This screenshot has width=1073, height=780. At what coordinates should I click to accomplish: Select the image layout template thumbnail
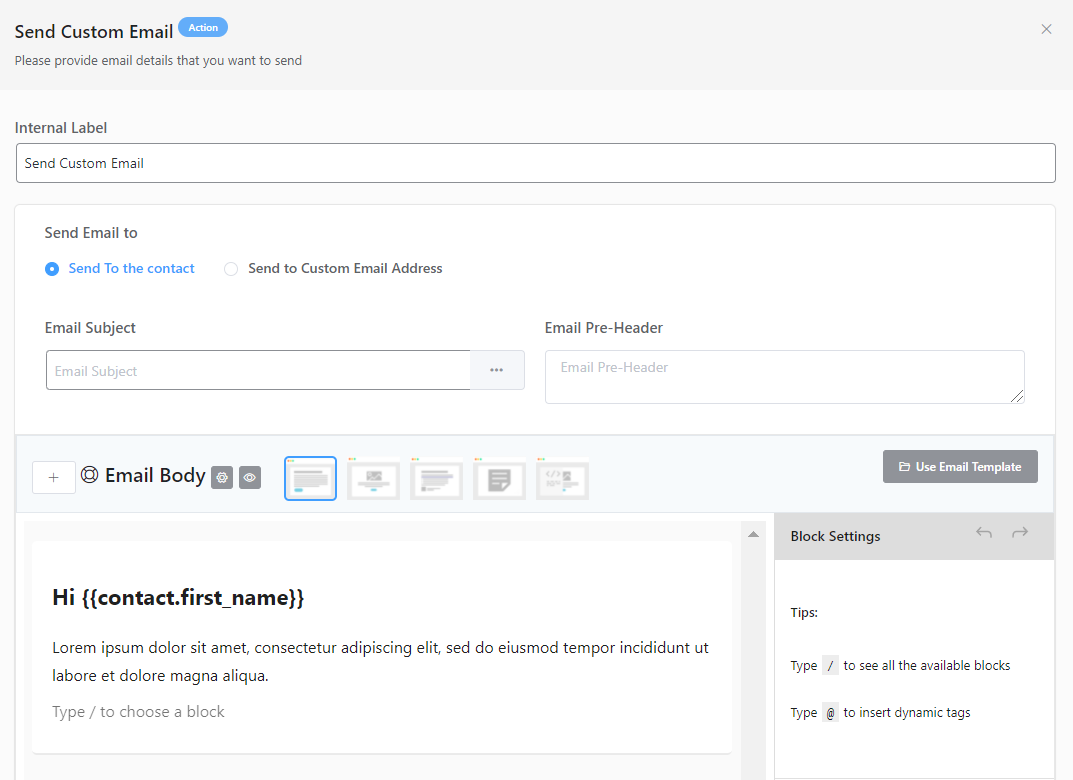374,478
